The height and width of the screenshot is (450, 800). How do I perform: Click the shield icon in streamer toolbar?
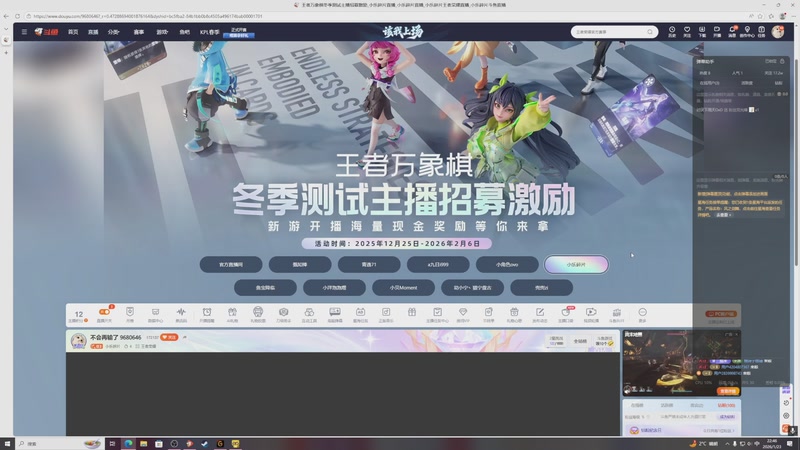coord(130,314)
